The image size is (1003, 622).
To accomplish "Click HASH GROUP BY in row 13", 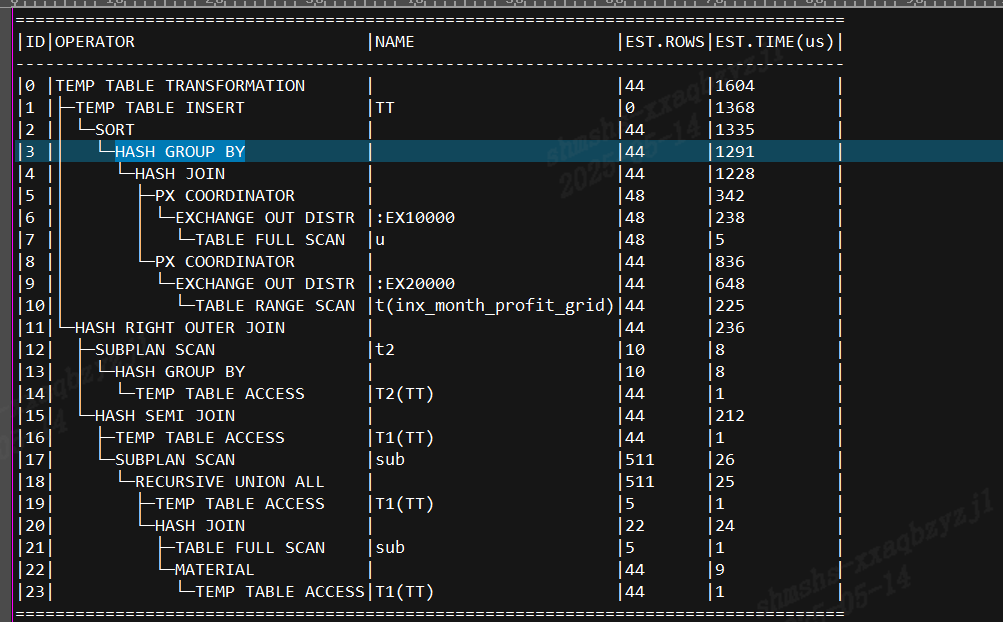I will point(180,372).
